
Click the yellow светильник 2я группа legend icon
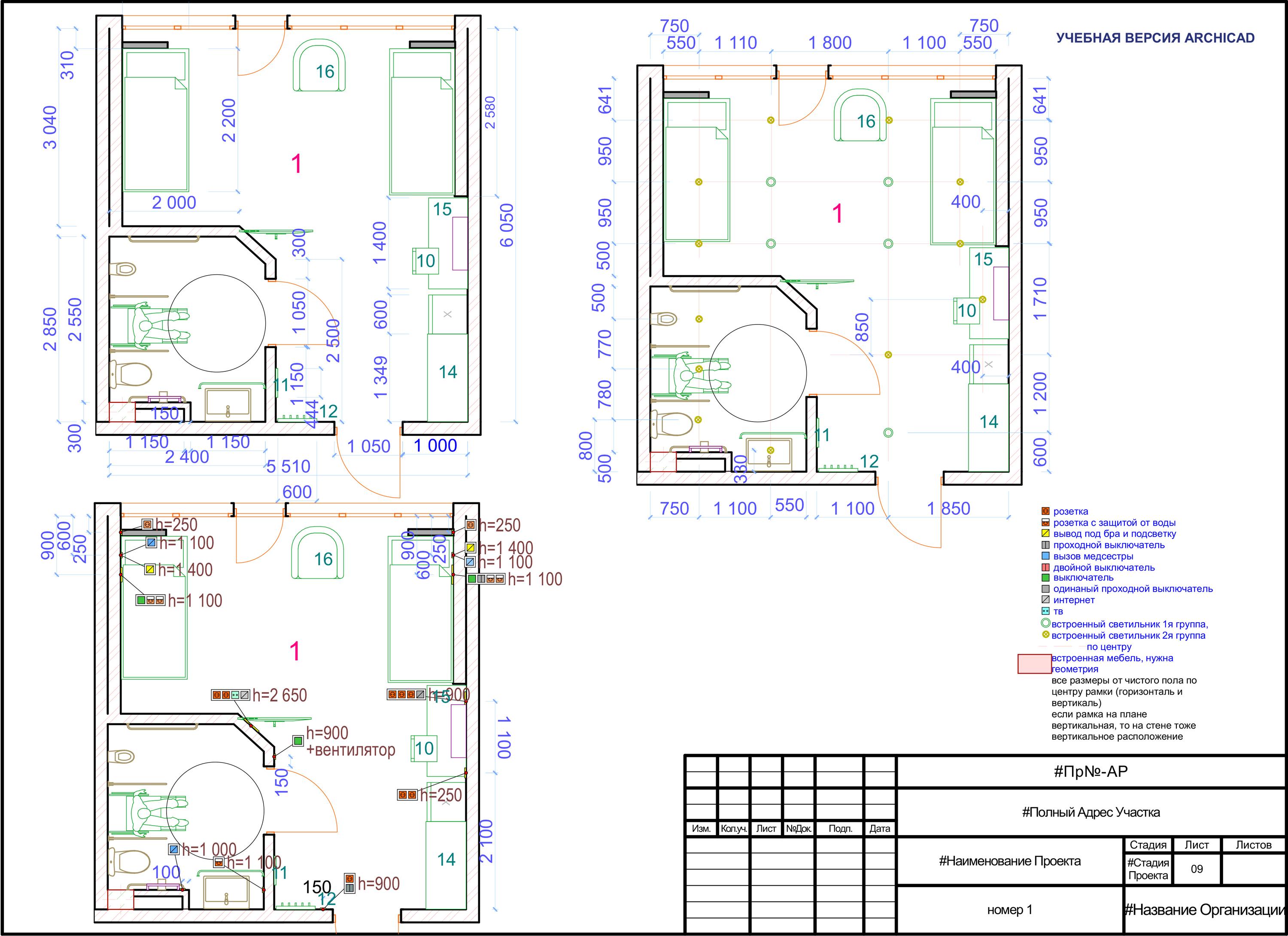coord(1045,635)
